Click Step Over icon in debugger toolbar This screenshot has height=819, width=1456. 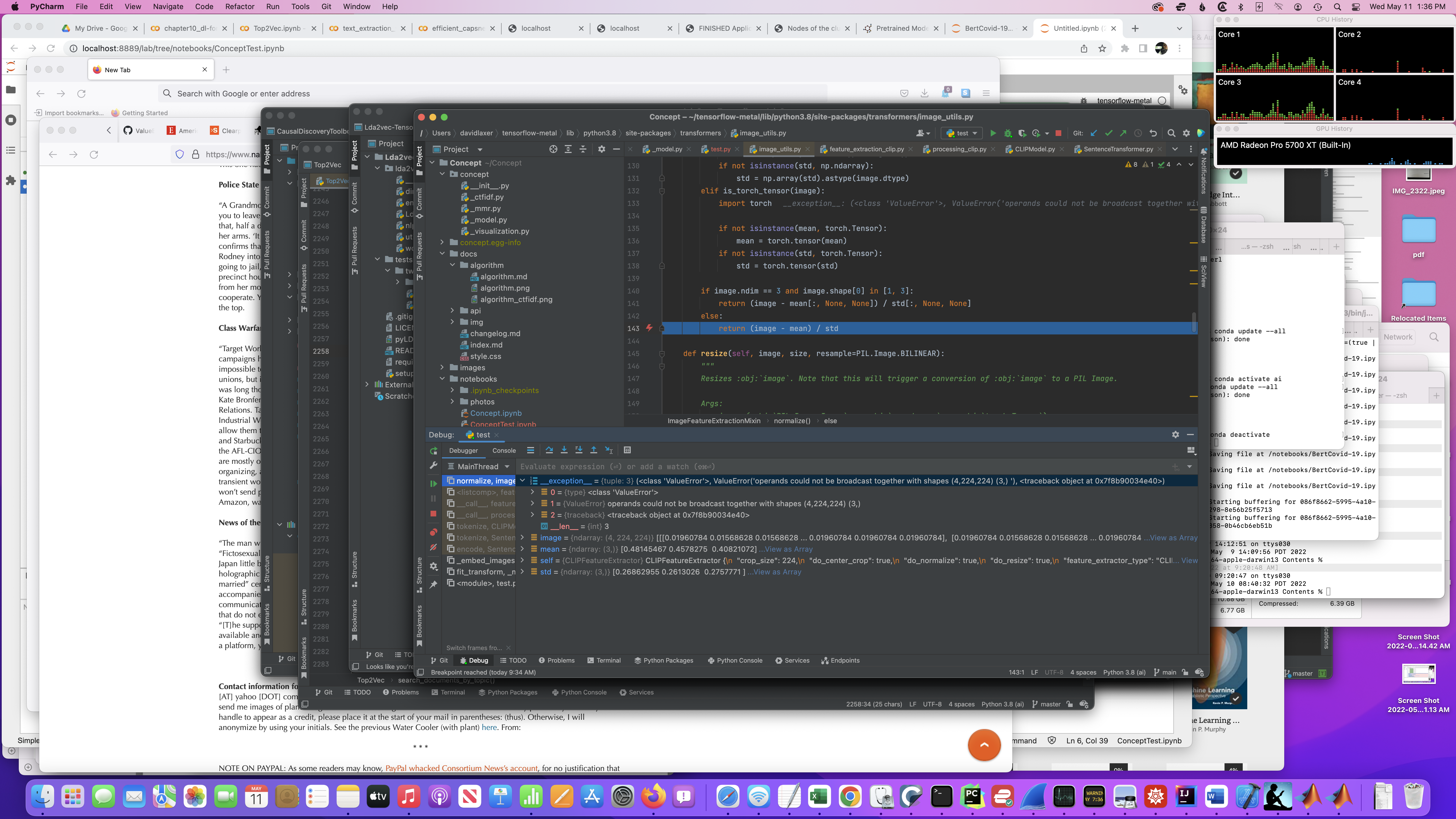pos(549,450)
